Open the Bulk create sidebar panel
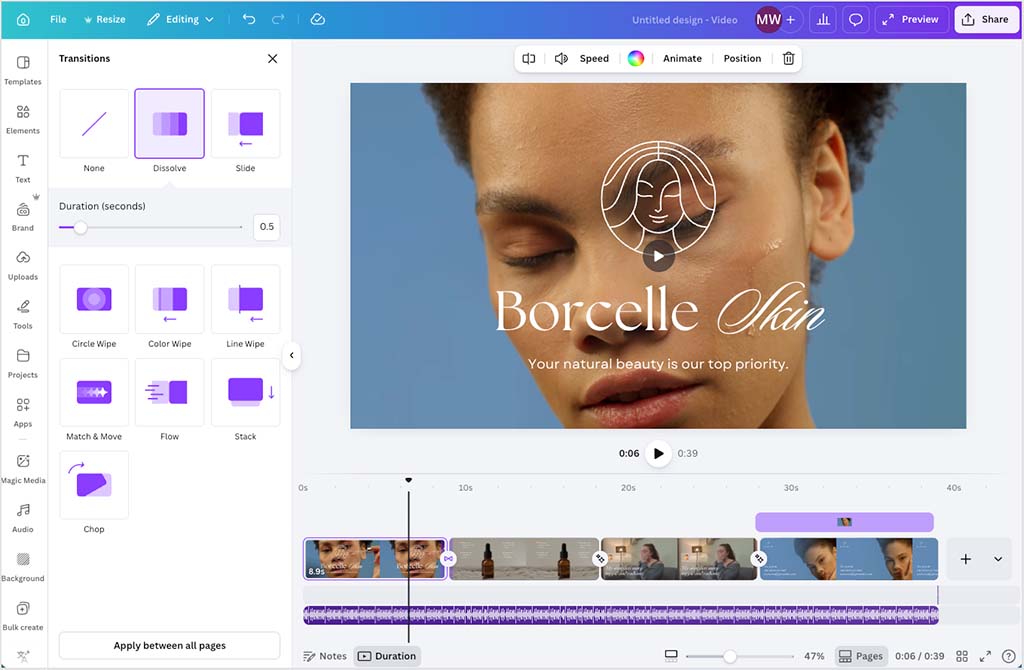 coord(23,615)
